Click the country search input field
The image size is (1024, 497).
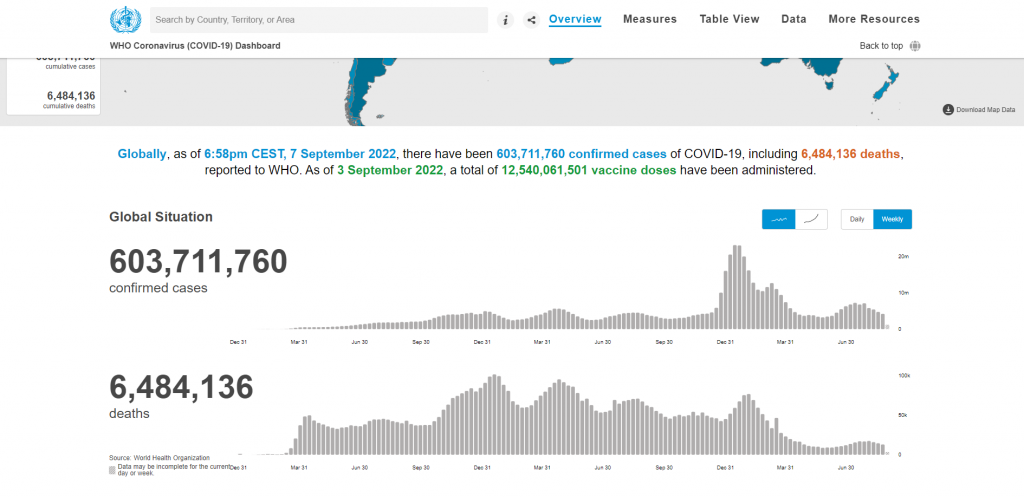click(318, 20)
